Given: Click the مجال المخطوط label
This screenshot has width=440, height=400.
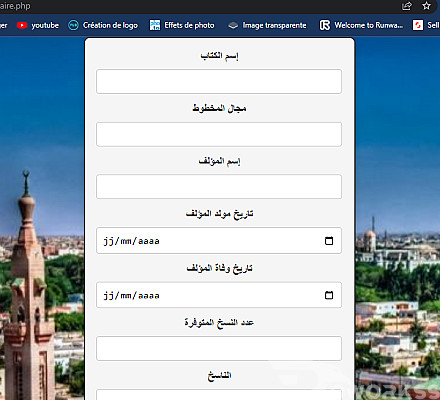Looking at the screenshot, I should (219, 108).
